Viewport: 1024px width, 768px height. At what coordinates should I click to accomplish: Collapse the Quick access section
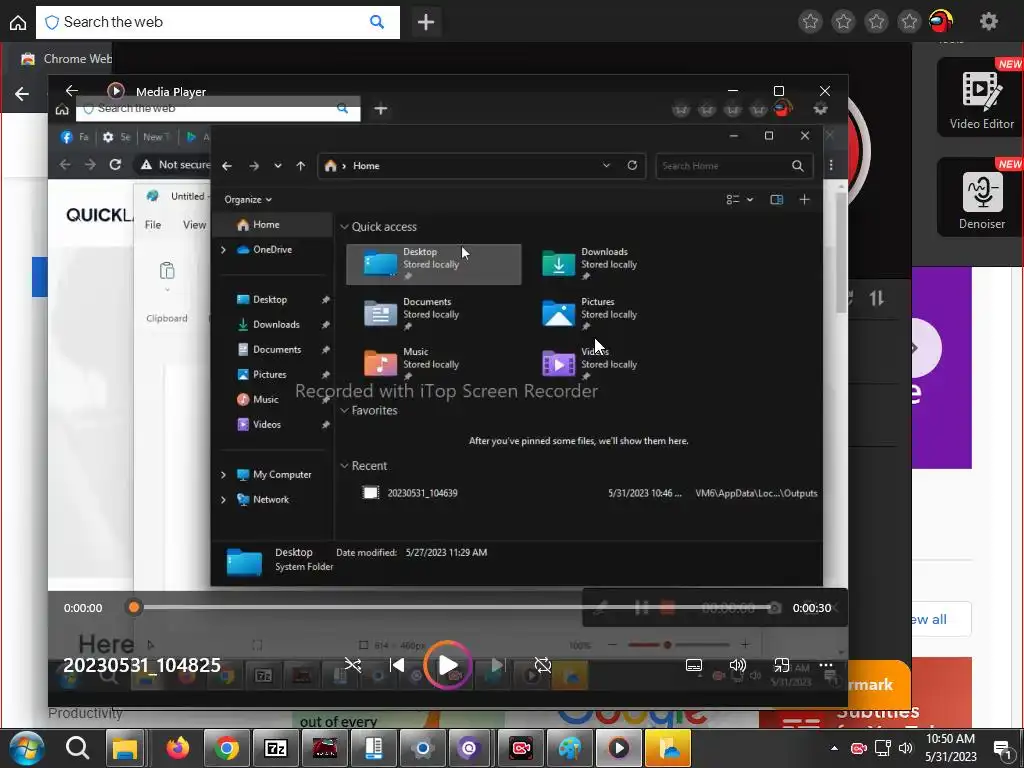pos(344,227)
